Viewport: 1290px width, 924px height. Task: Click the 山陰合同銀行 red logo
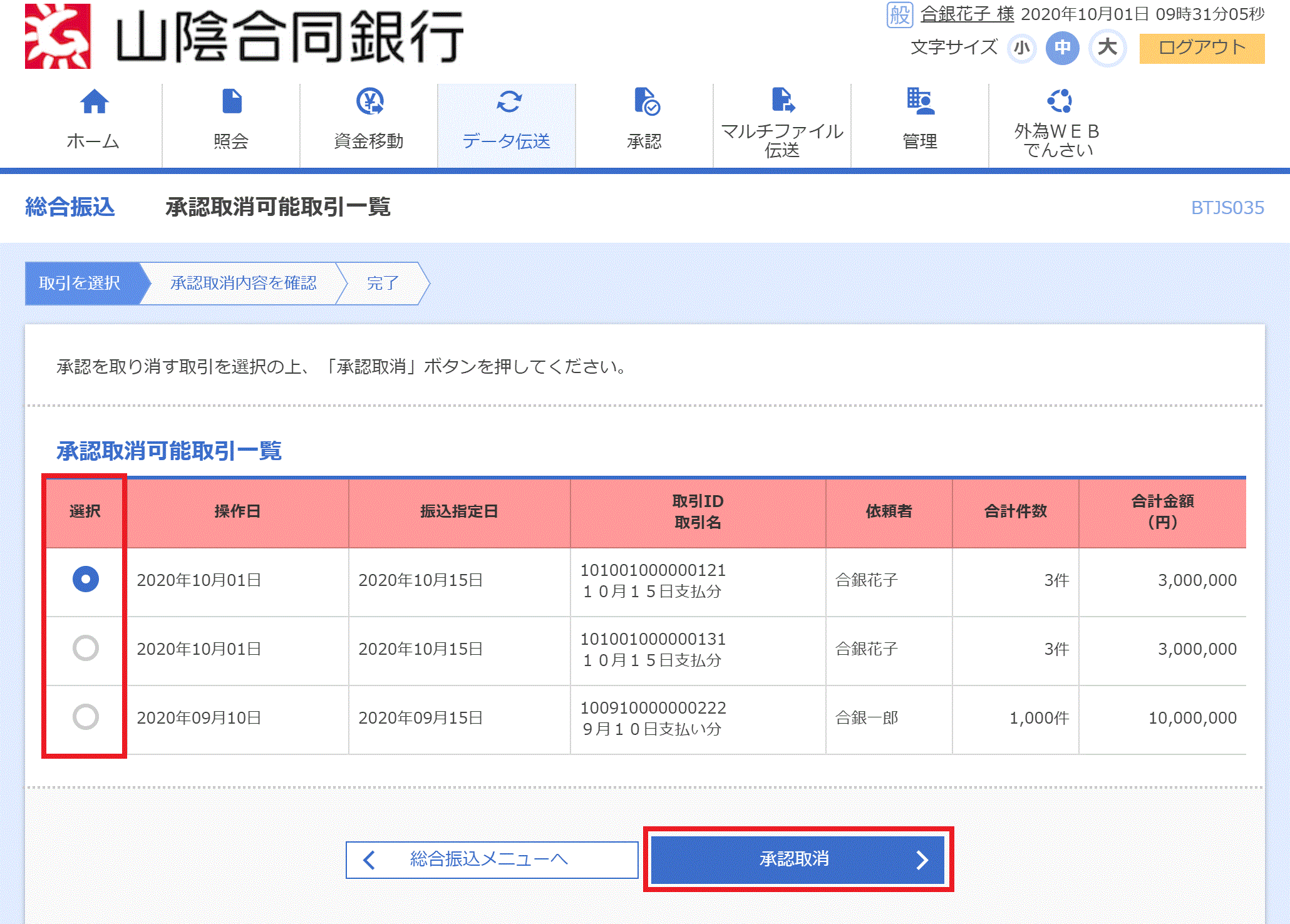click(58, 36)
